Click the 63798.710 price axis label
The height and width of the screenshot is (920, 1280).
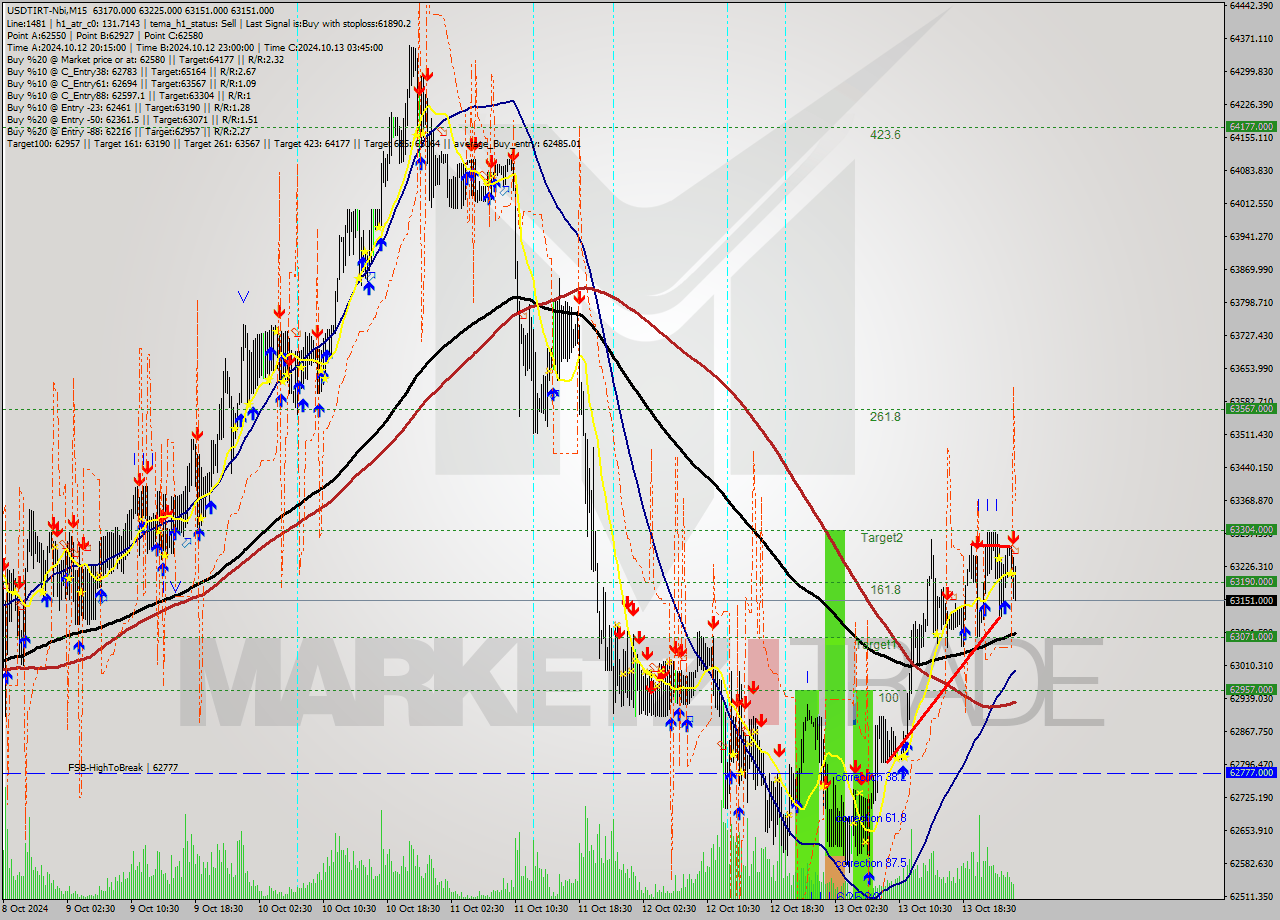[x=1250, y=303]
